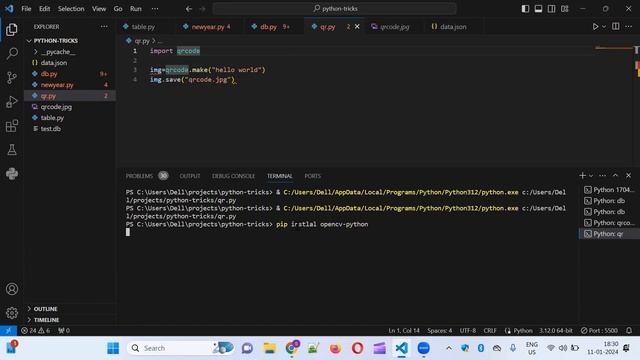The height and width of the screenshot is (360, 640).
Task: Open the Extensions view
Action: coord(12,126)
